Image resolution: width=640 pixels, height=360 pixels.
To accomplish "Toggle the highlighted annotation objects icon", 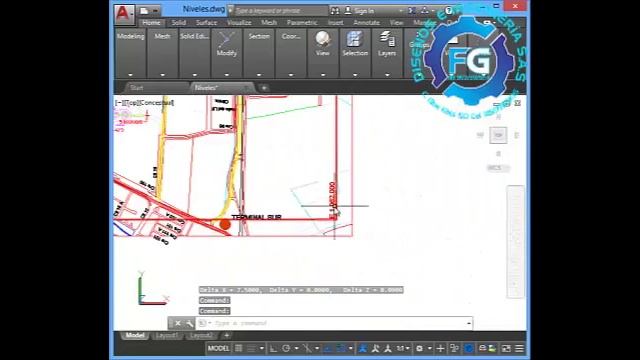I will coord(362,348).
